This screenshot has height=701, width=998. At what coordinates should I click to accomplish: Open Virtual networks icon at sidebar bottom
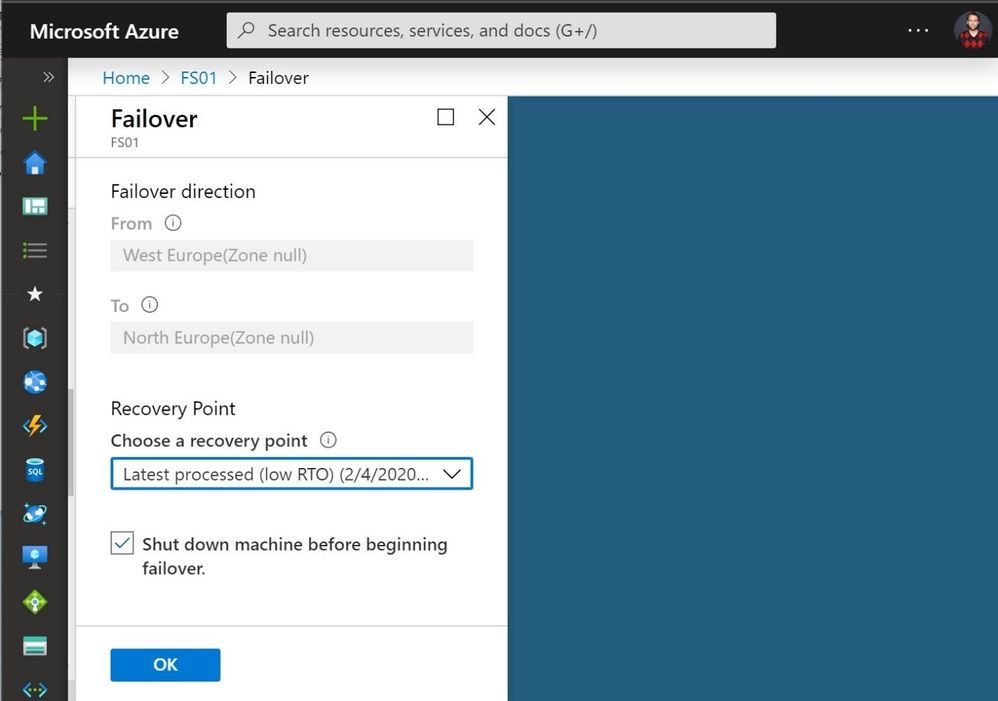[x=34, y=690]
